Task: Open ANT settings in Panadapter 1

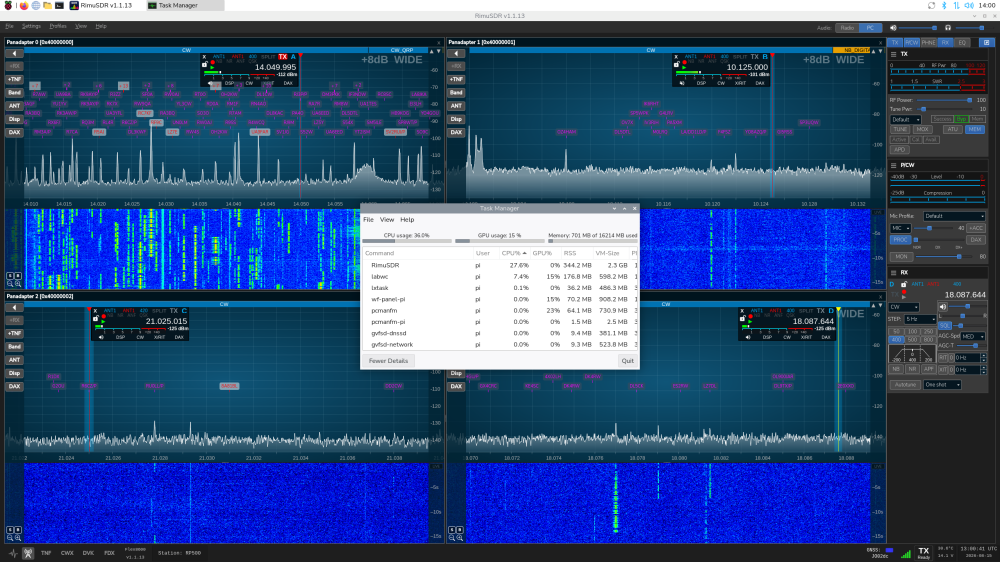Action: click(456, 106)
